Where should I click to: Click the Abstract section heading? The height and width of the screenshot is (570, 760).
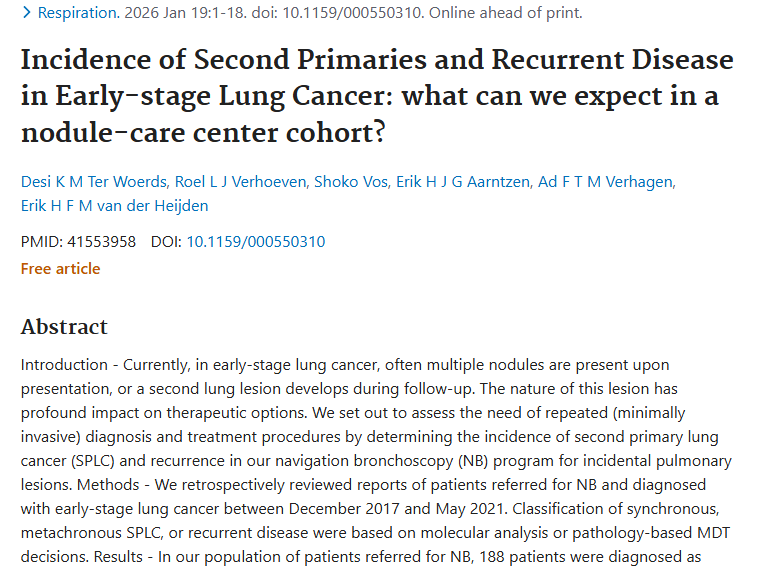64,327
